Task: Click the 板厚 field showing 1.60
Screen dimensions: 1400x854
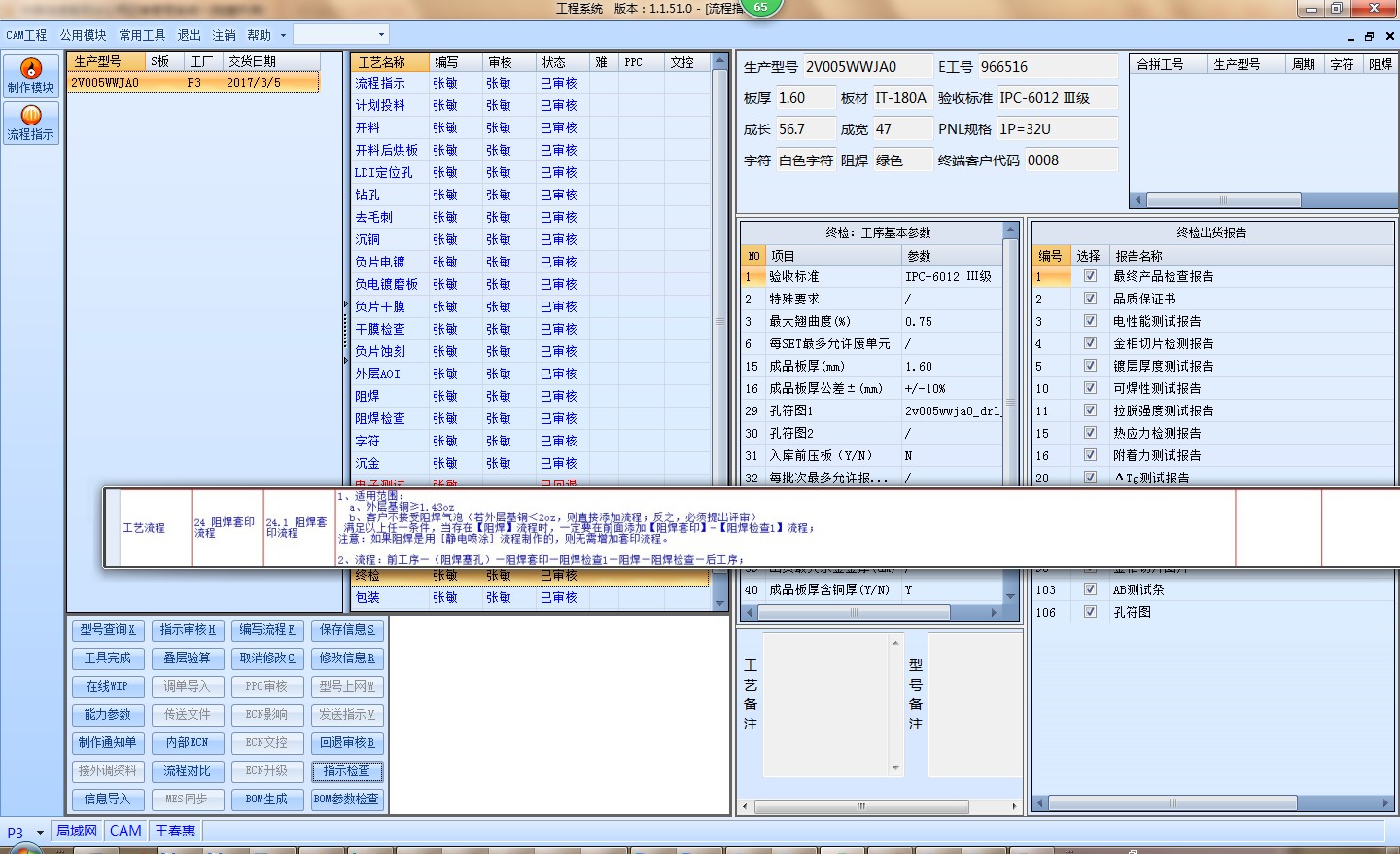Action: point(804,98)
